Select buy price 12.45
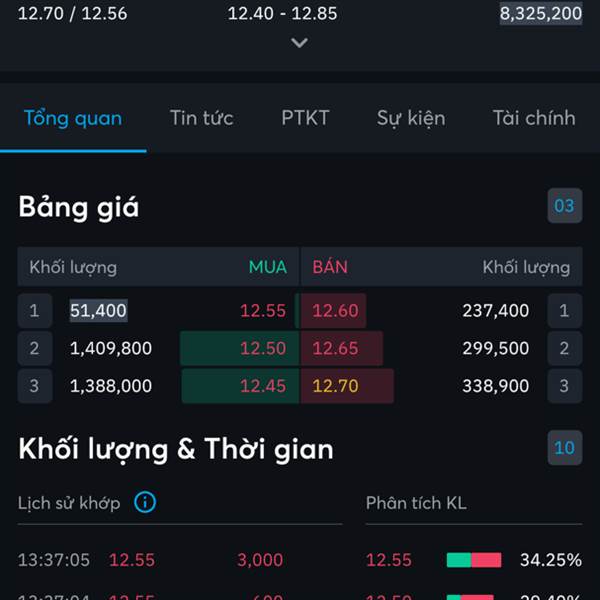Screen dimensions: 600x600 pos(263,386)
